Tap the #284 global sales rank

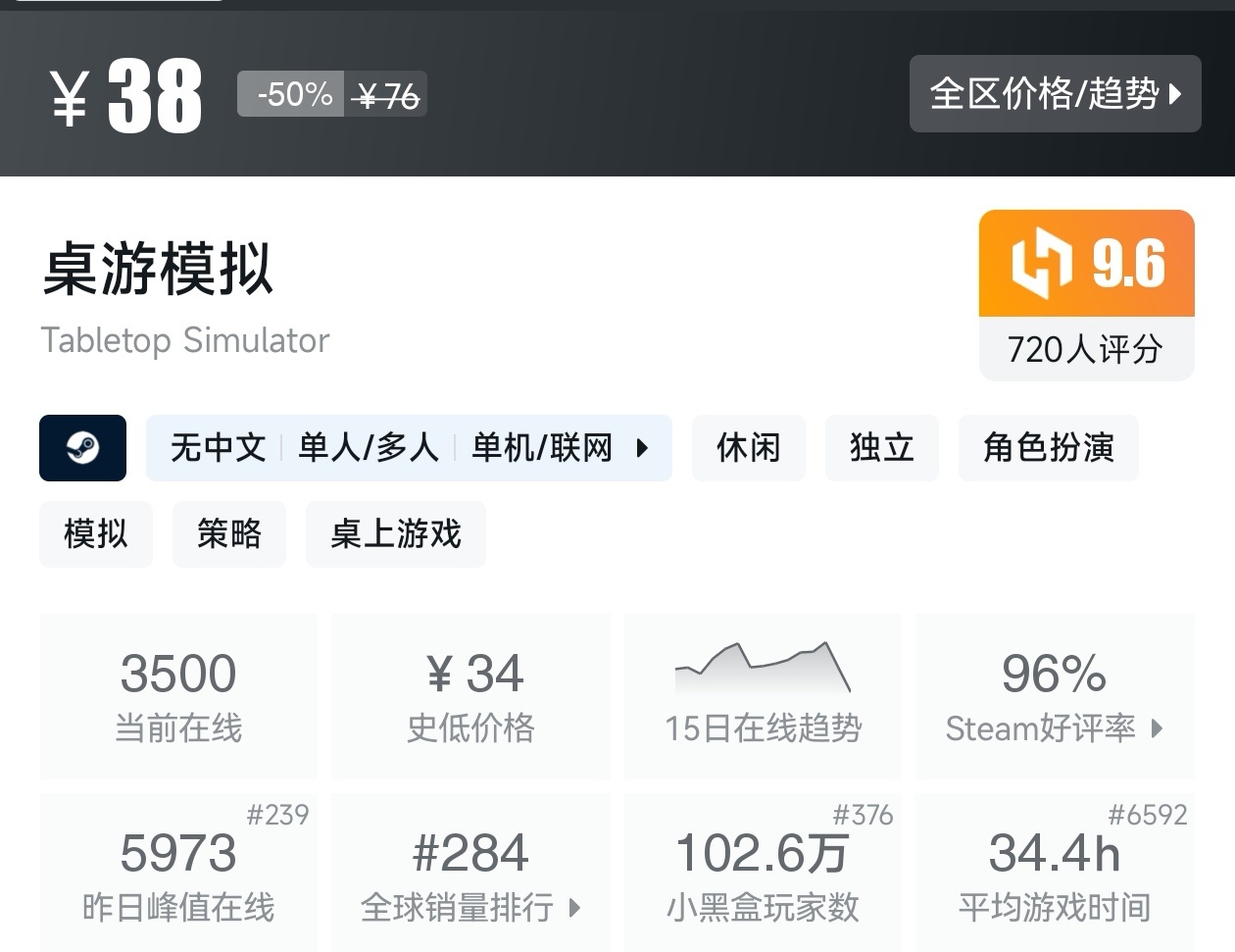tap(470, 853)
